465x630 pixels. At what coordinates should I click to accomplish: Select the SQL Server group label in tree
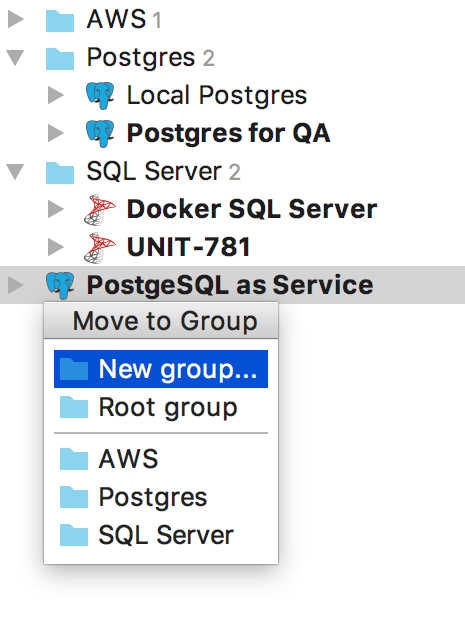(x=154, y=172)
